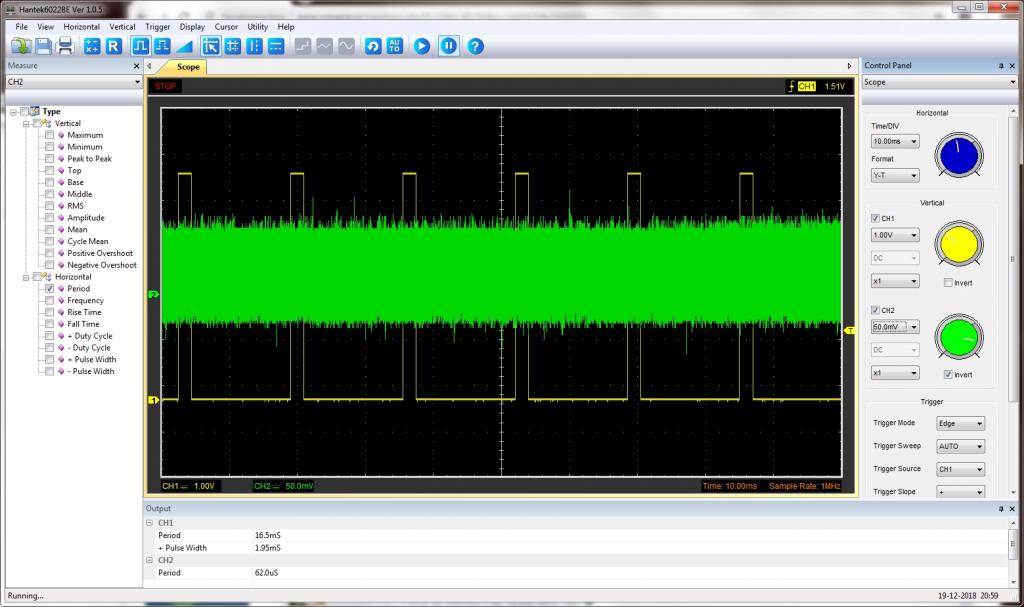Select the cursor arrow tool icon
The image size is (1024, 607).
[211, 46]
